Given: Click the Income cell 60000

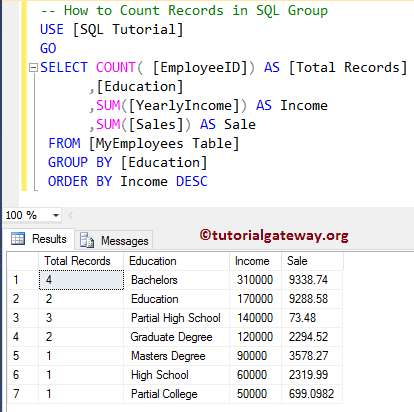Looking at the screenshot, I should click(256, 375).
